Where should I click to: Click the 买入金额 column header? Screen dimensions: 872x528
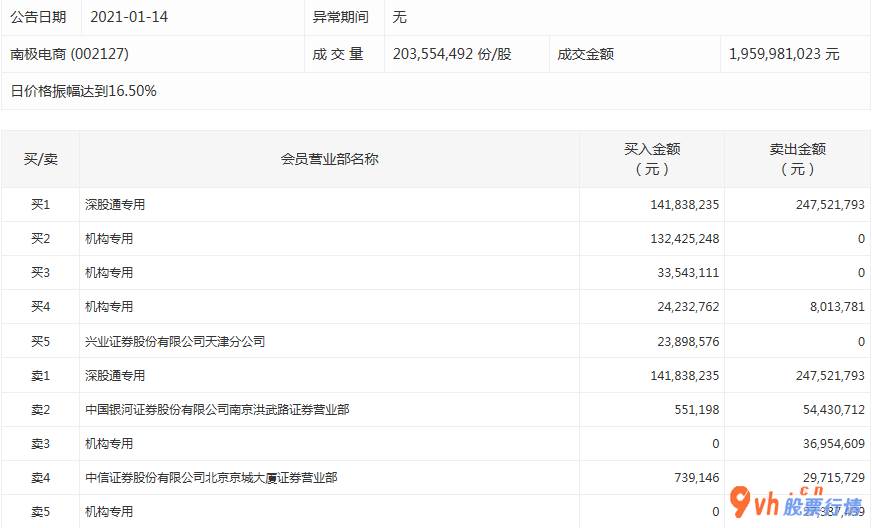[x=652, y=159]
